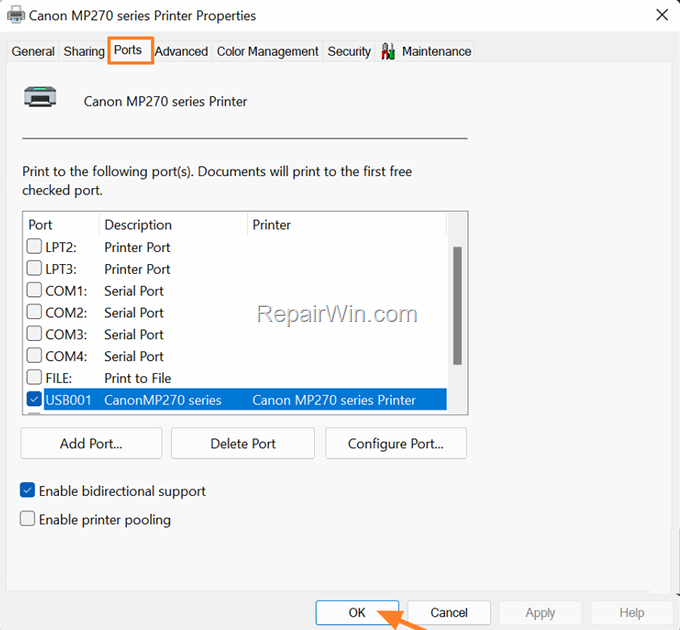The width and height of the screenshot is (680, 630).
Task: Click the Apply button
Action: point(540,613)
